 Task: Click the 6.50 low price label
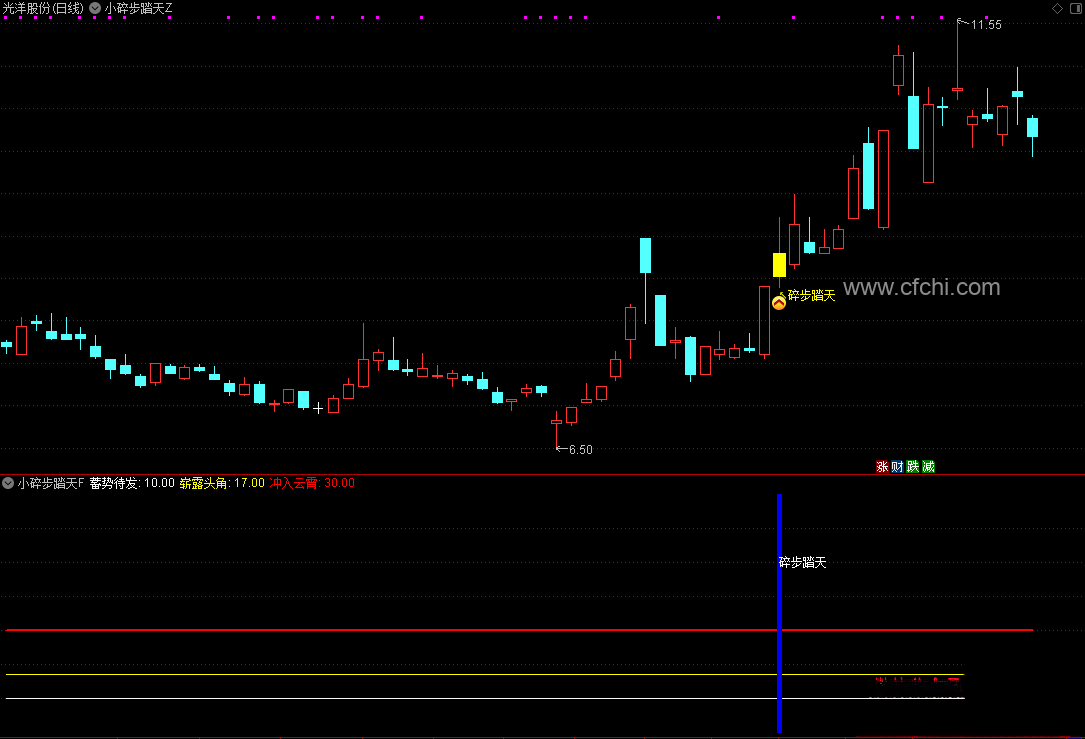click(581, 450)
